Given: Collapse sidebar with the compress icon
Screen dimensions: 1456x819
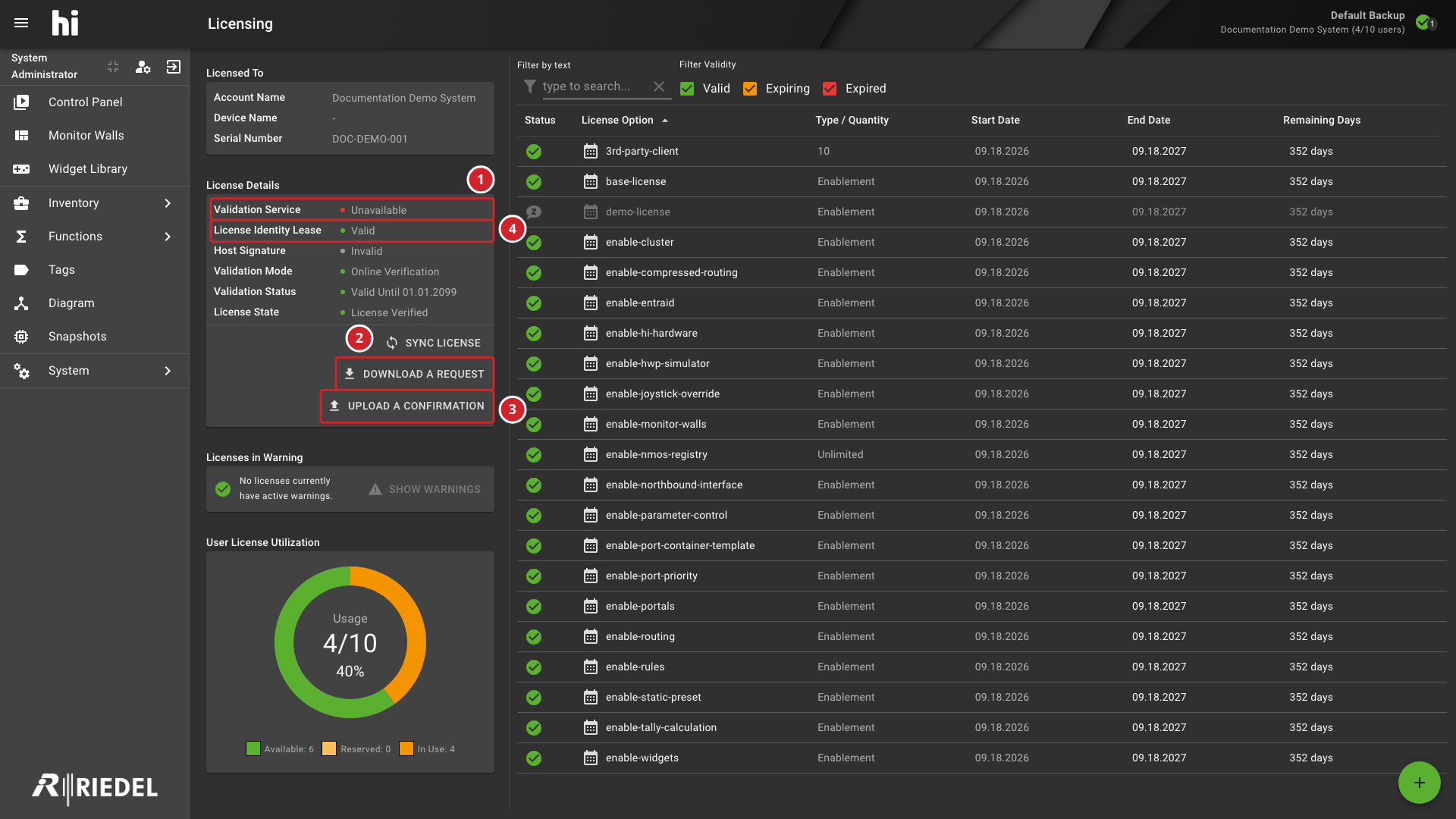Looking at the screenshot, I should pos(113,67).
